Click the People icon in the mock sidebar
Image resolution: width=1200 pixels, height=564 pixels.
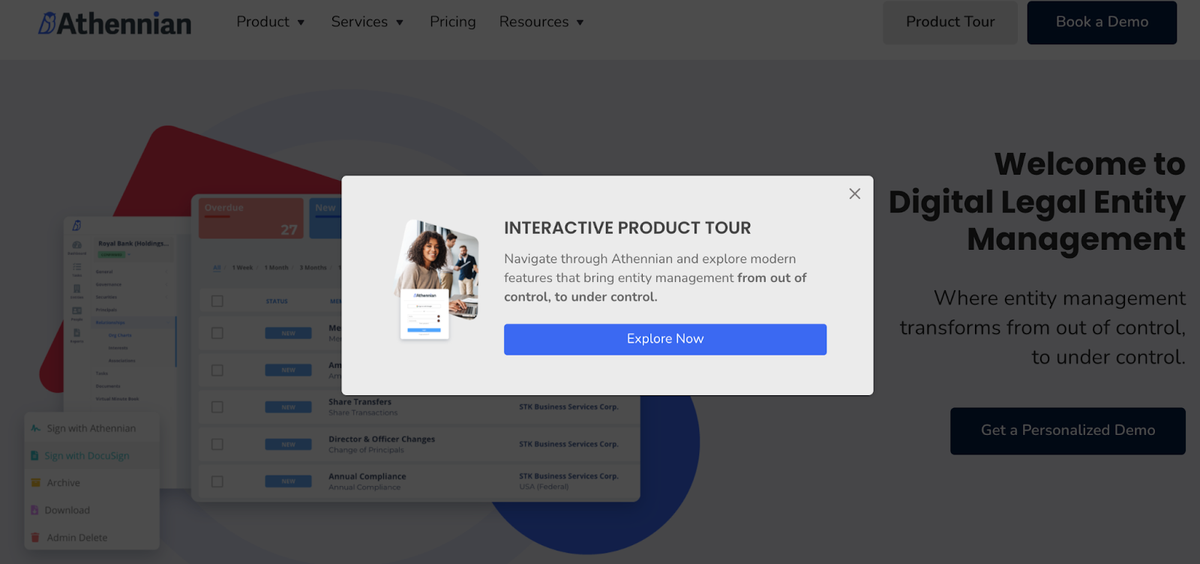(77, 311)
